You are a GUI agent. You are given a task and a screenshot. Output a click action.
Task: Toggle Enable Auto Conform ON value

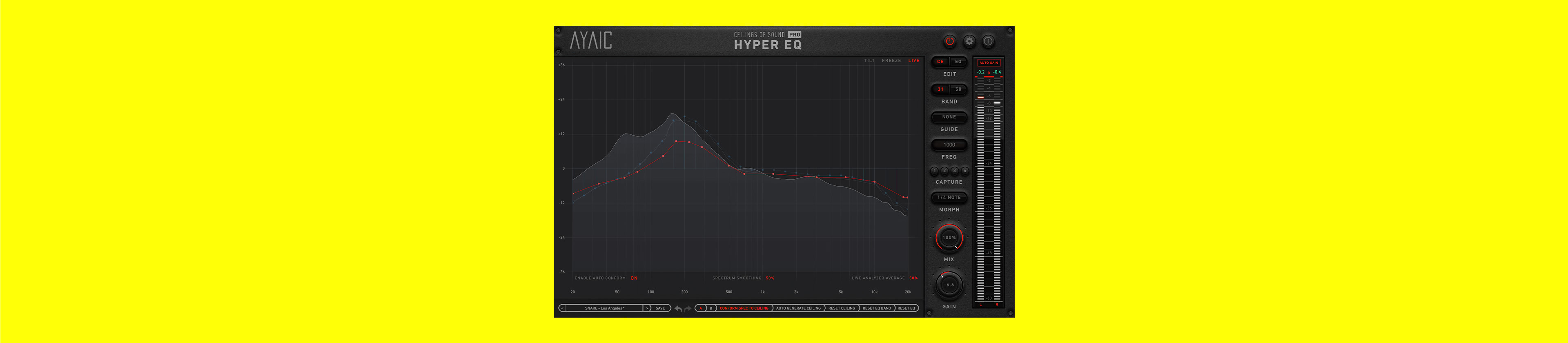pos(634,278)
